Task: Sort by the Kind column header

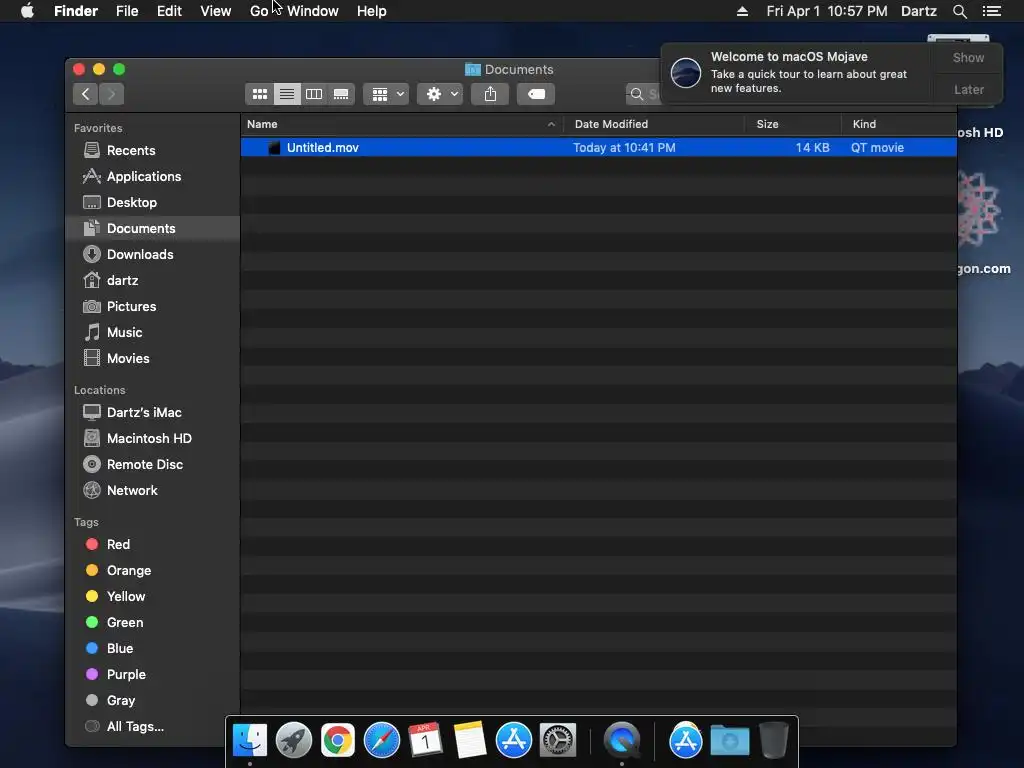Action: tap(899, 124)
